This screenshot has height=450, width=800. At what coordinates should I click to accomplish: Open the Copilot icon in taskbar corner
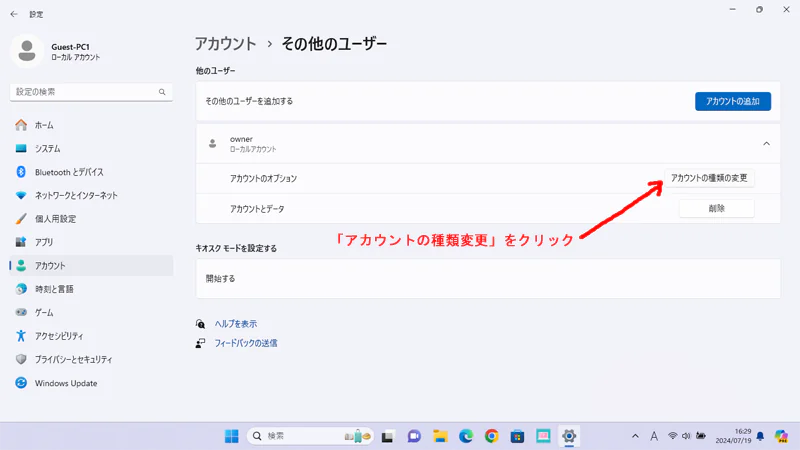coord(781,436)
